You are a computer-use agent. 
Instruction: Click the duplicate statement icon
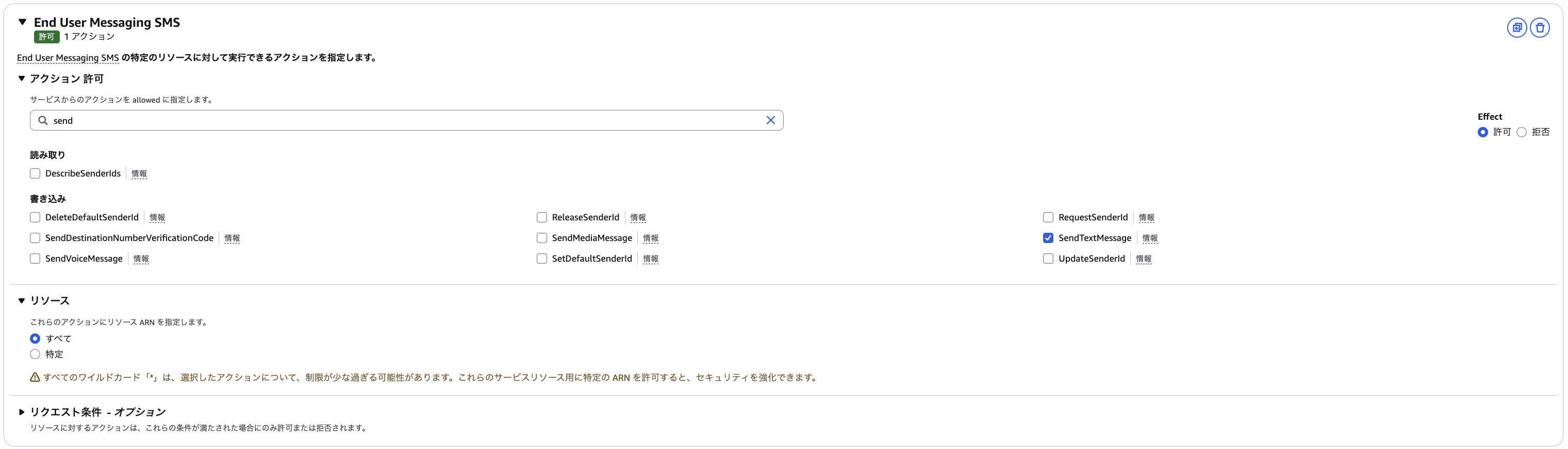[x=1516, y=27]
